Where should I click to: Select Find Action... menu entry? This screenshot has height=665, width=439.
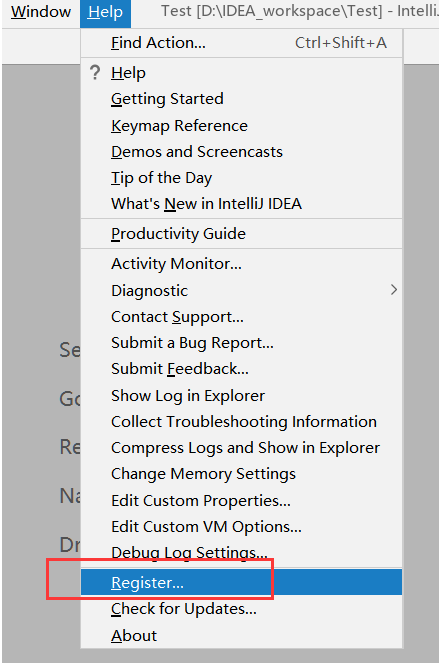click(241, 43)
